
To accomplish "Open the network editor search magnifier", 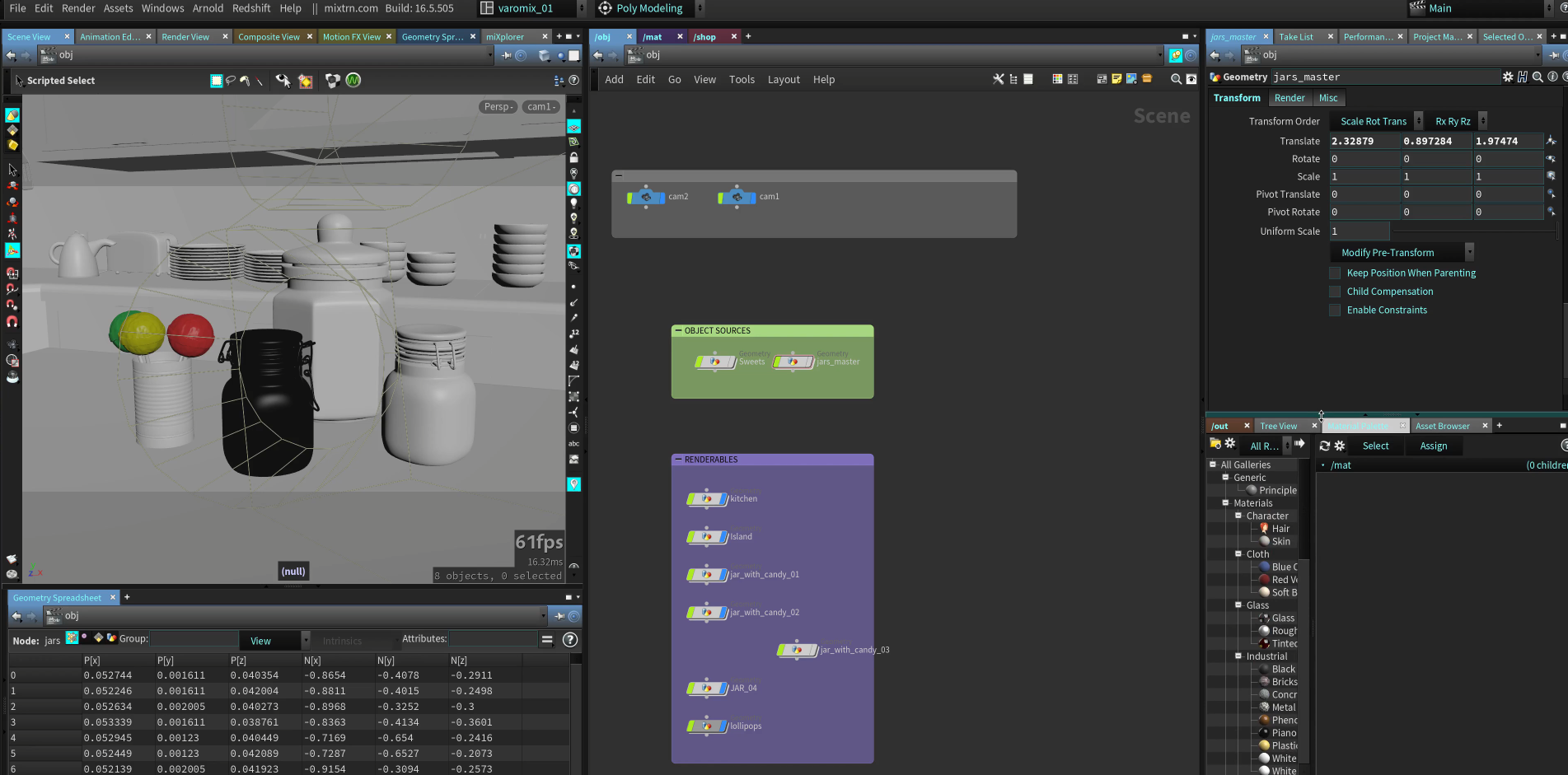I will pos(1176,79).
